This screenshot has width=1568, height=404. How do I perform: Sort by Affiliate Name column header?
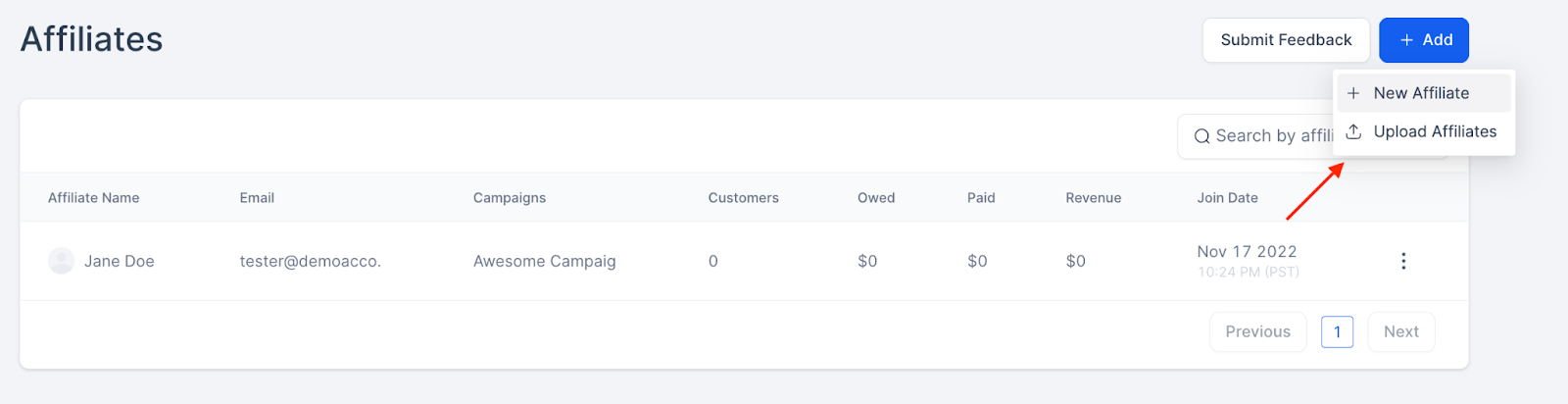coord(94,198)
